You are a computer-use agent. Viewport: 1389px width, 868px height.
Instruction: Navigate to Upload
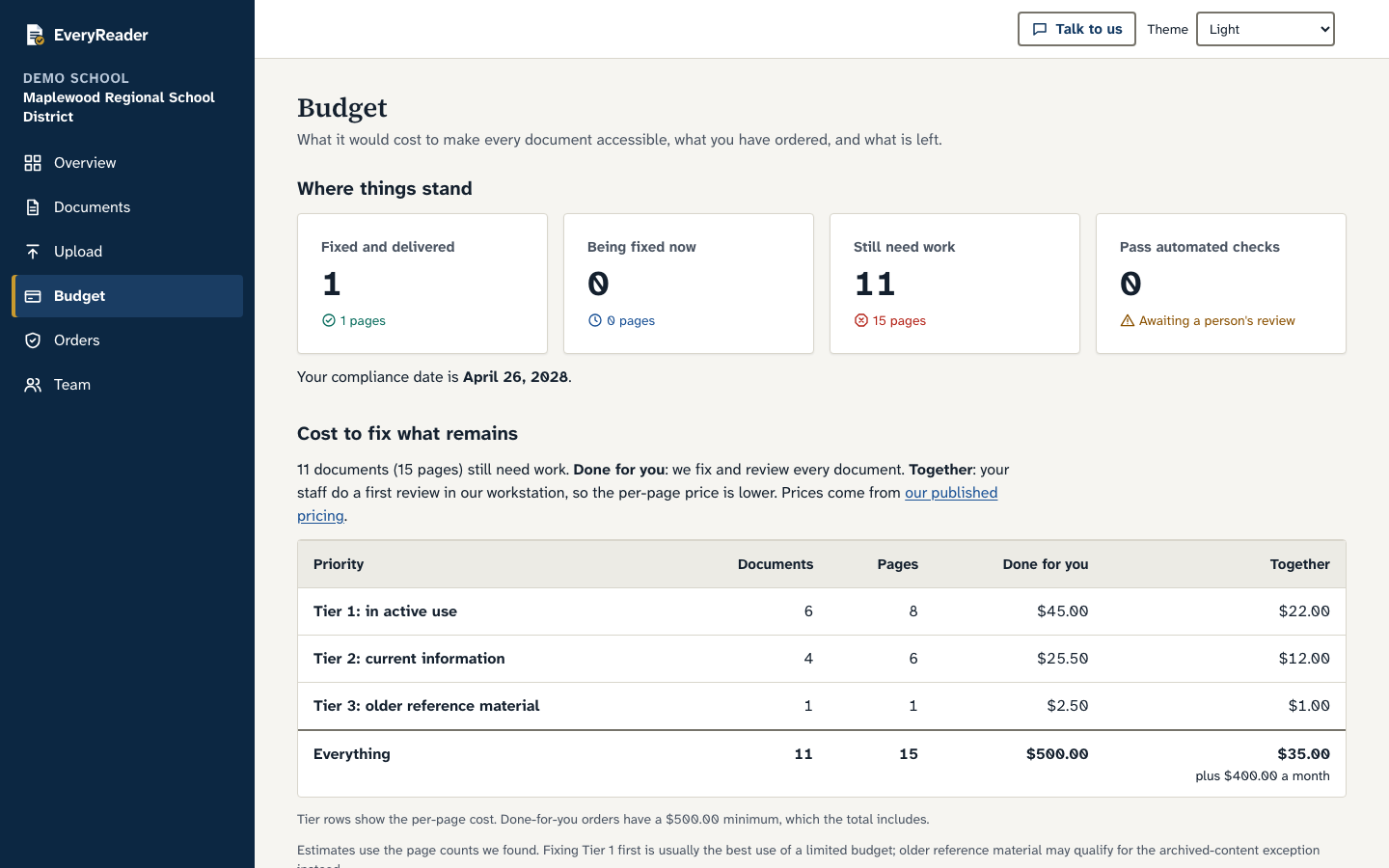pyautogui.click(x=127, y=252)
